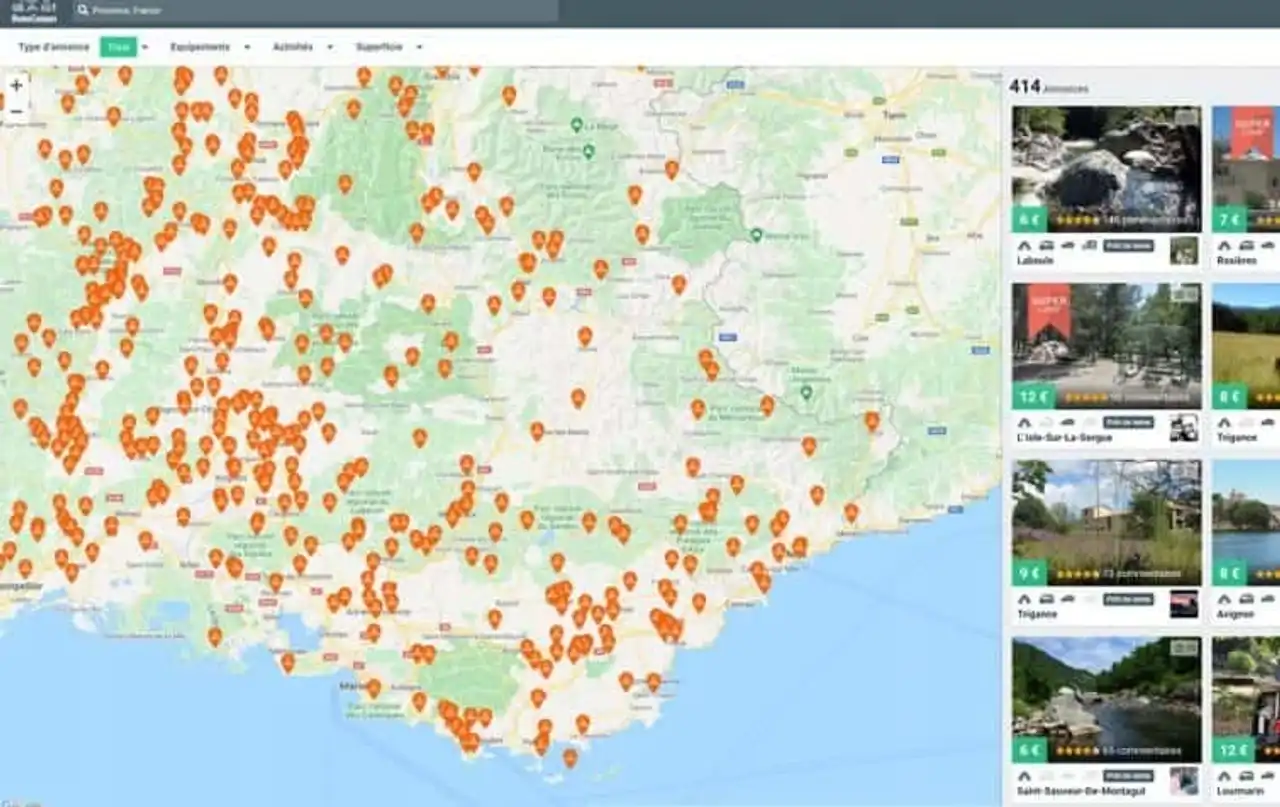Click the badge button on Trigance listing
Screen dimensions: 1280x807
click(1128, 599)
